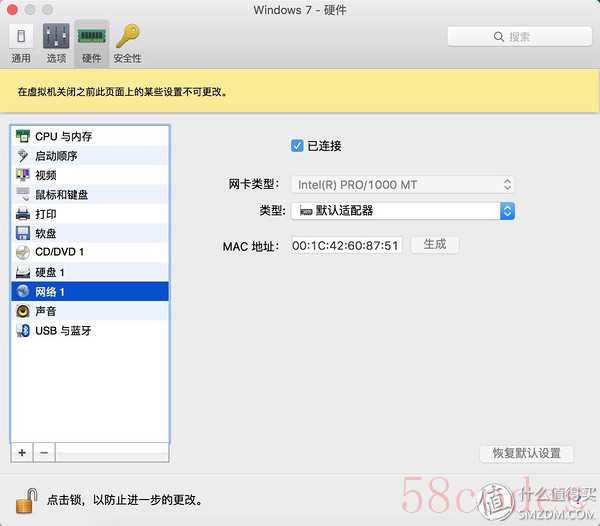Click the 恢复默认设置 restore defaults button
The height and width of the screenshot is (526, 600).
pos(527,453)
